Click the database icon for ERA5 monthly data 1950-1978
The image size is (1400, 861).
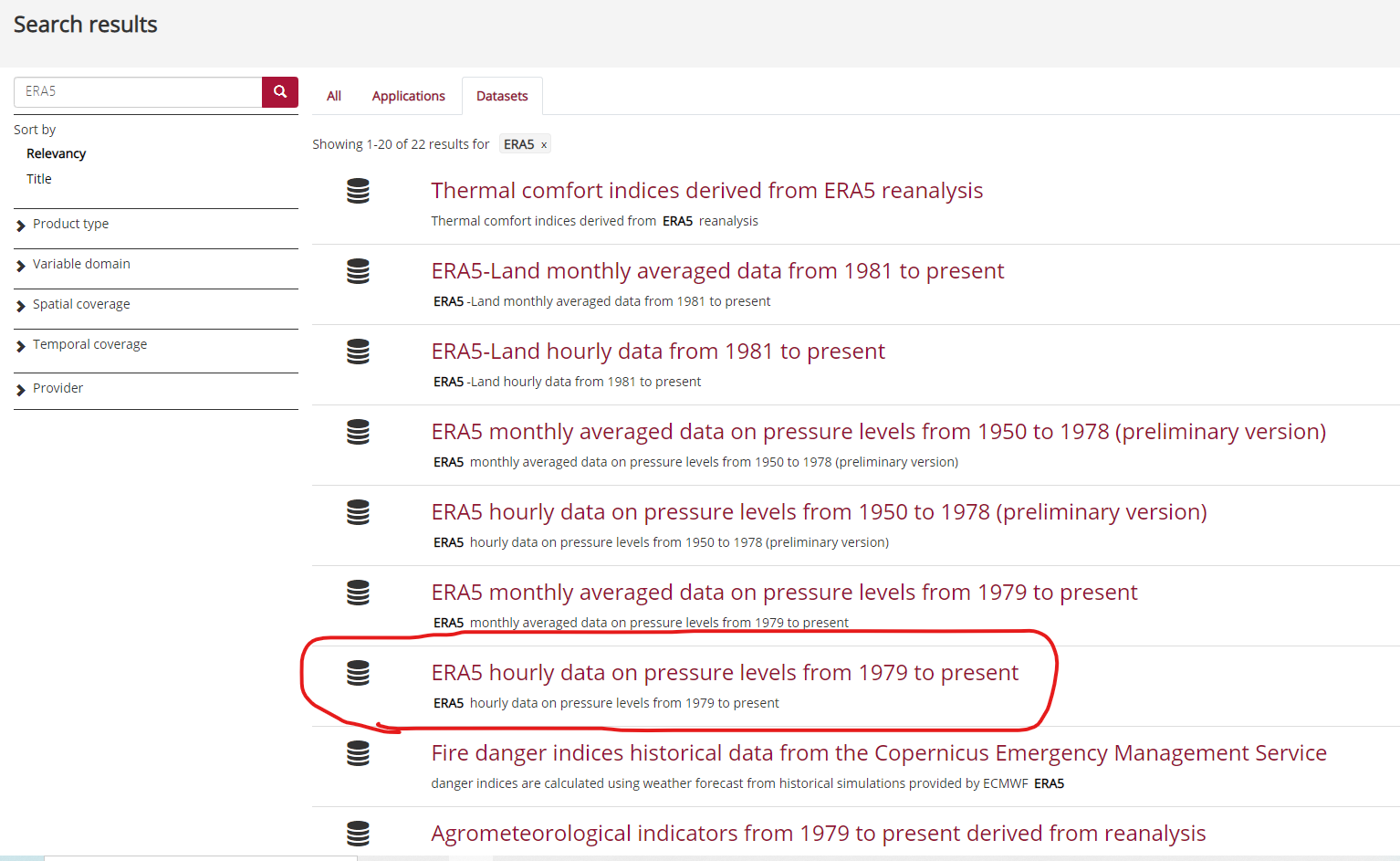(358, 432)
